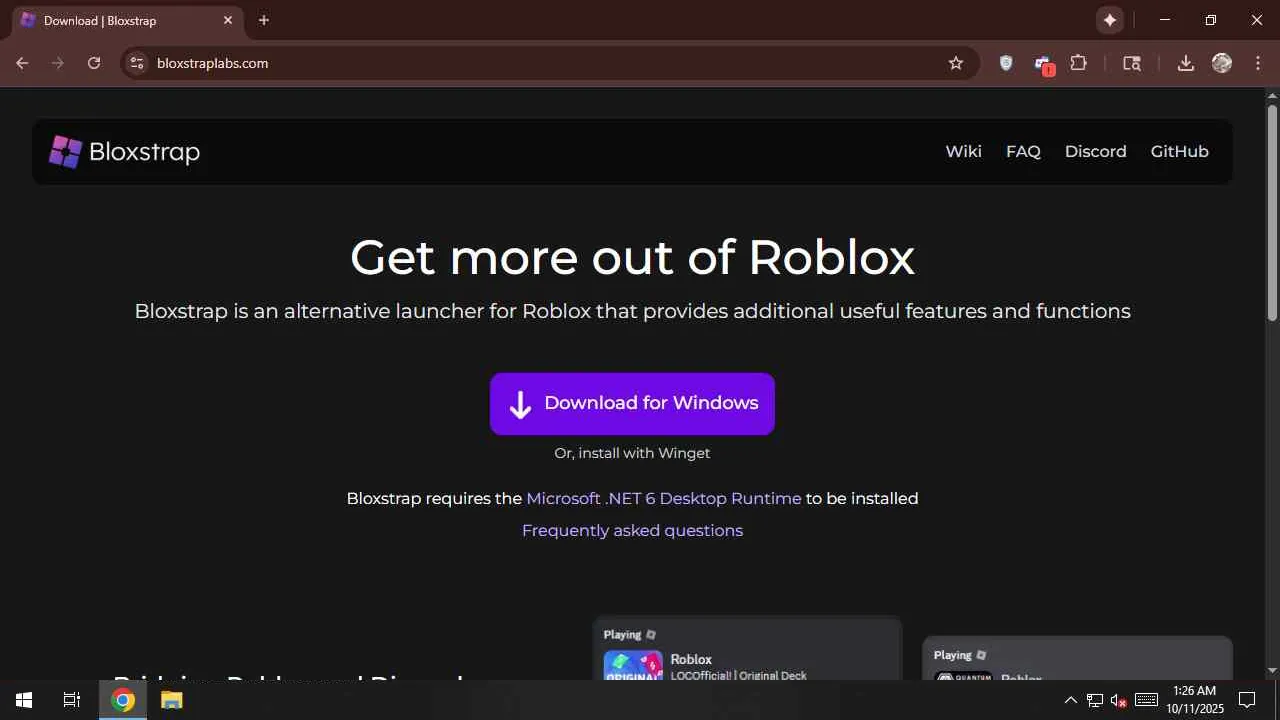Click the touch keyboard tray icon
The image size is (1280, 720).
pyautogui.click(x=1146, y=700)
